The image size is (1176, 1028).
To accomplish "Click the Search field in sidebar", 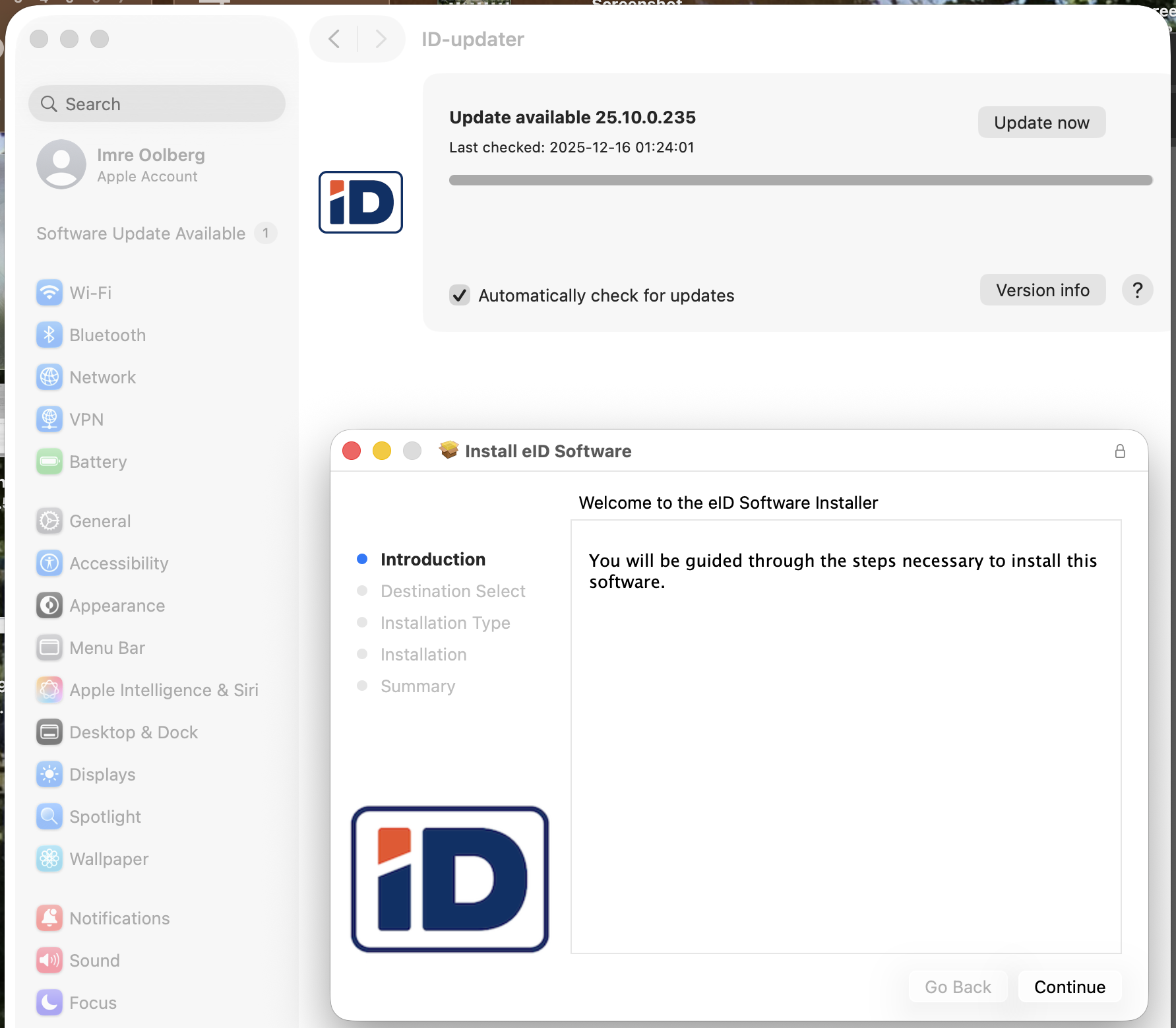I will tap(157, 104).
